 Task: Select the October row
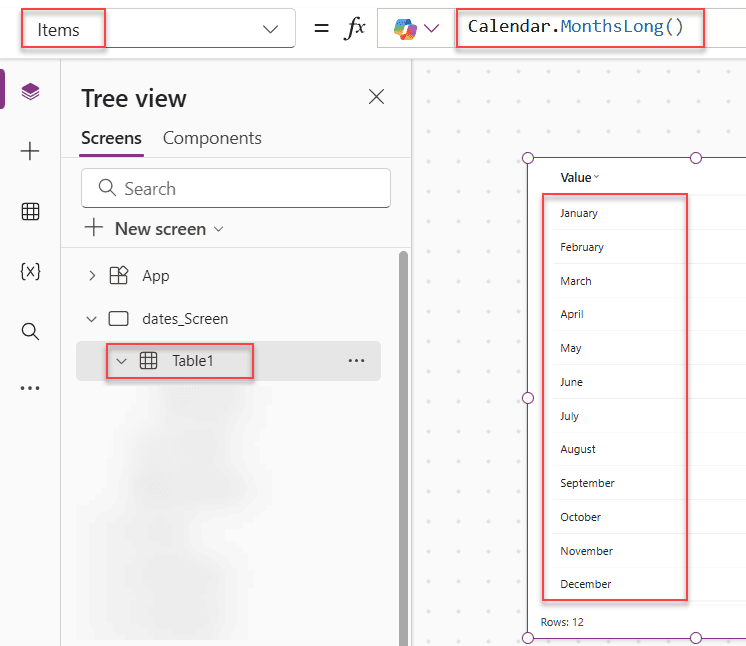pos(580,517)
